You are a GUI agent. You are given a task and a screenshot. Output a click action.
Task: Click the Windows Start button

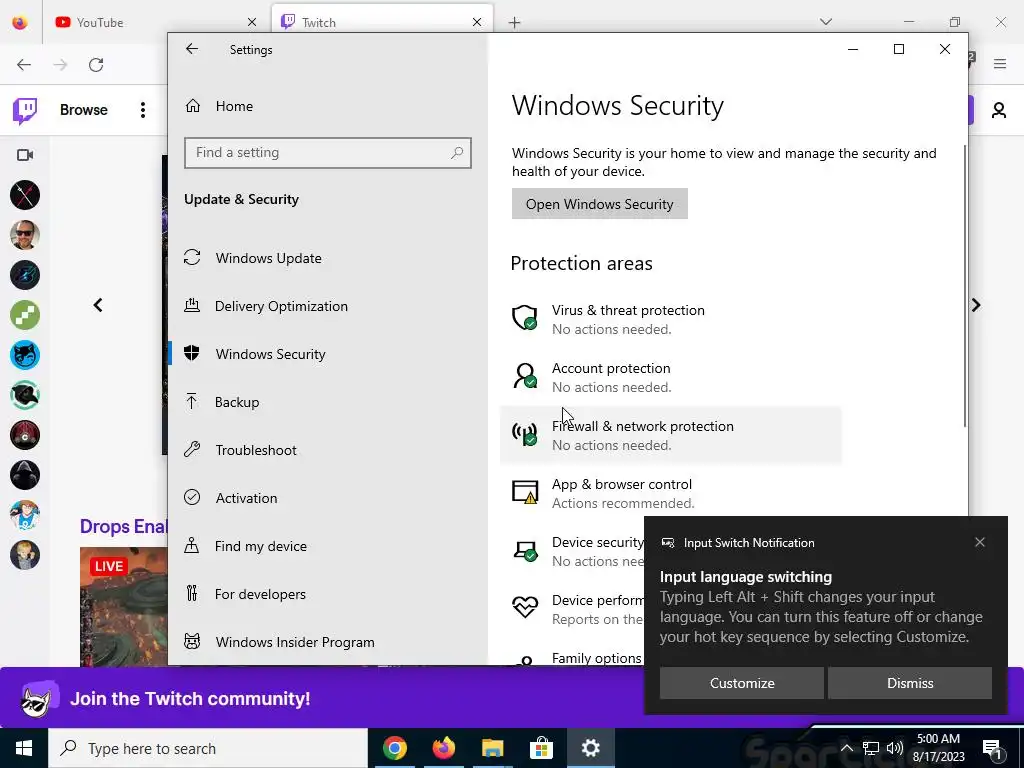24,748
